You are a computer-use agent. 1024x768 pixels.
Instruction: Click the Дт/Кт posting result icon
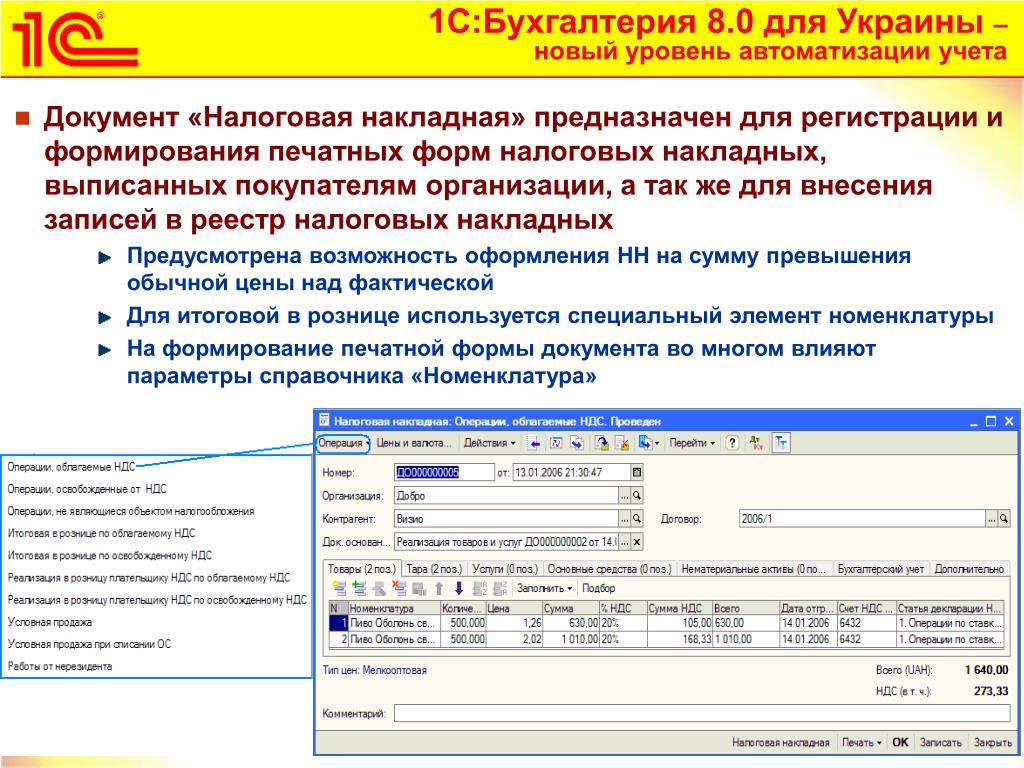click(756, 443)
